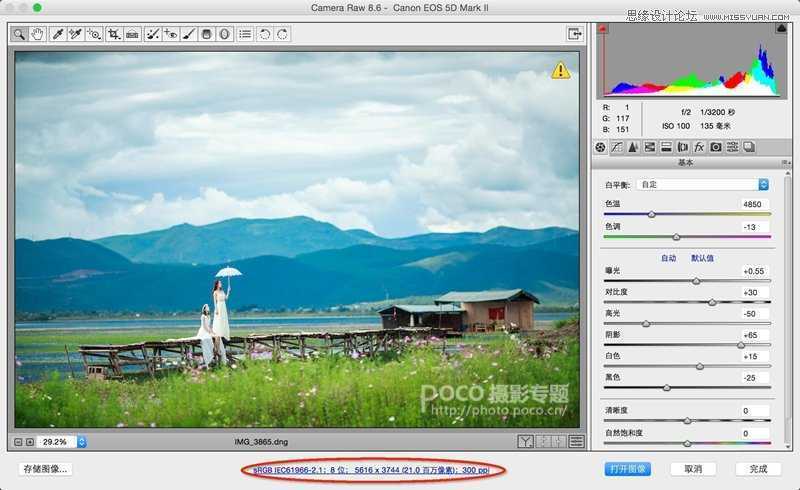The image size is (800, 490).
Task: Open the Snapshots panel tab
Action: [x=748, y=148]
